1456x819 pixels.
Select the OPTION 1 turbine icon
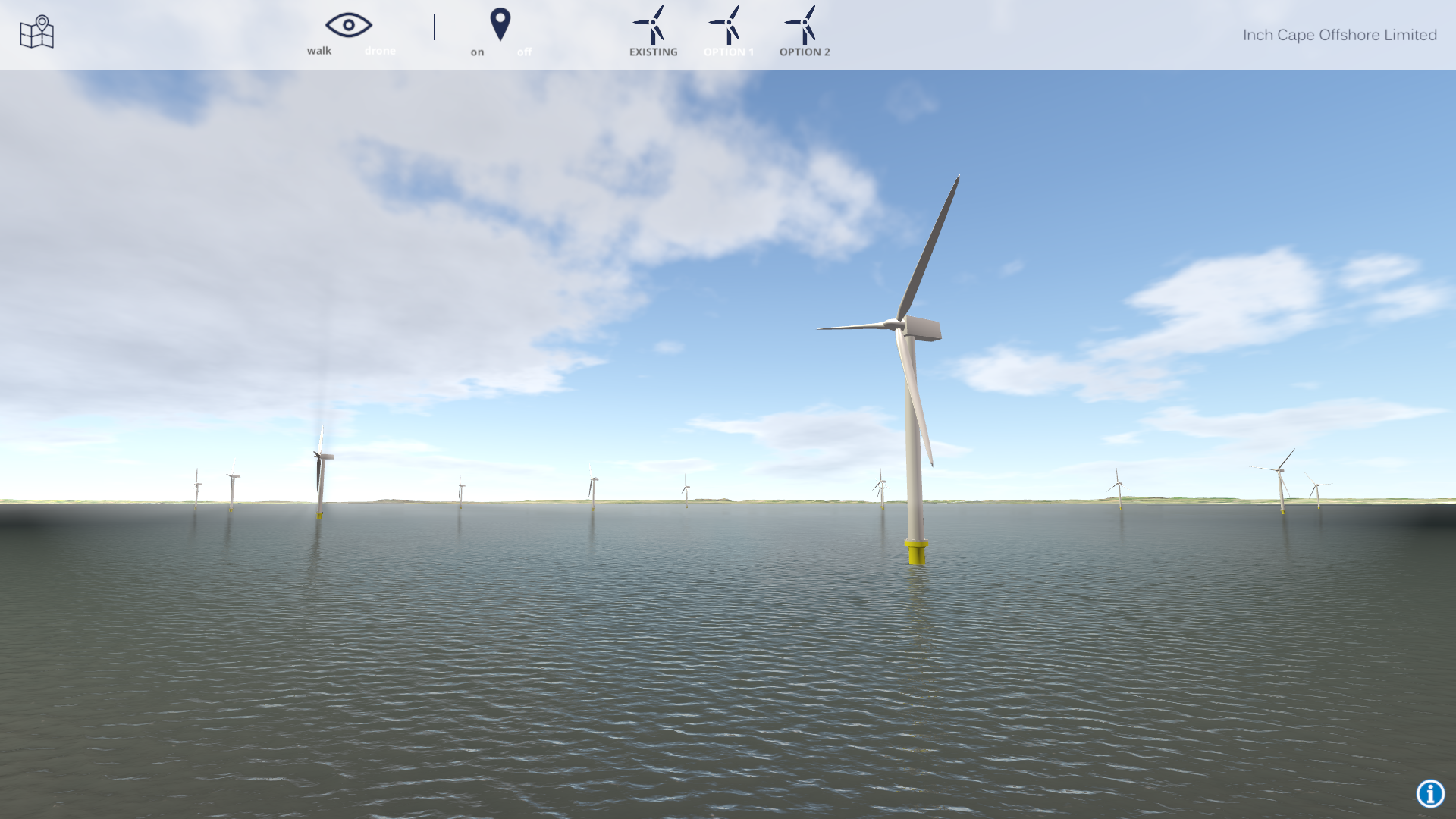click(728, 24)
